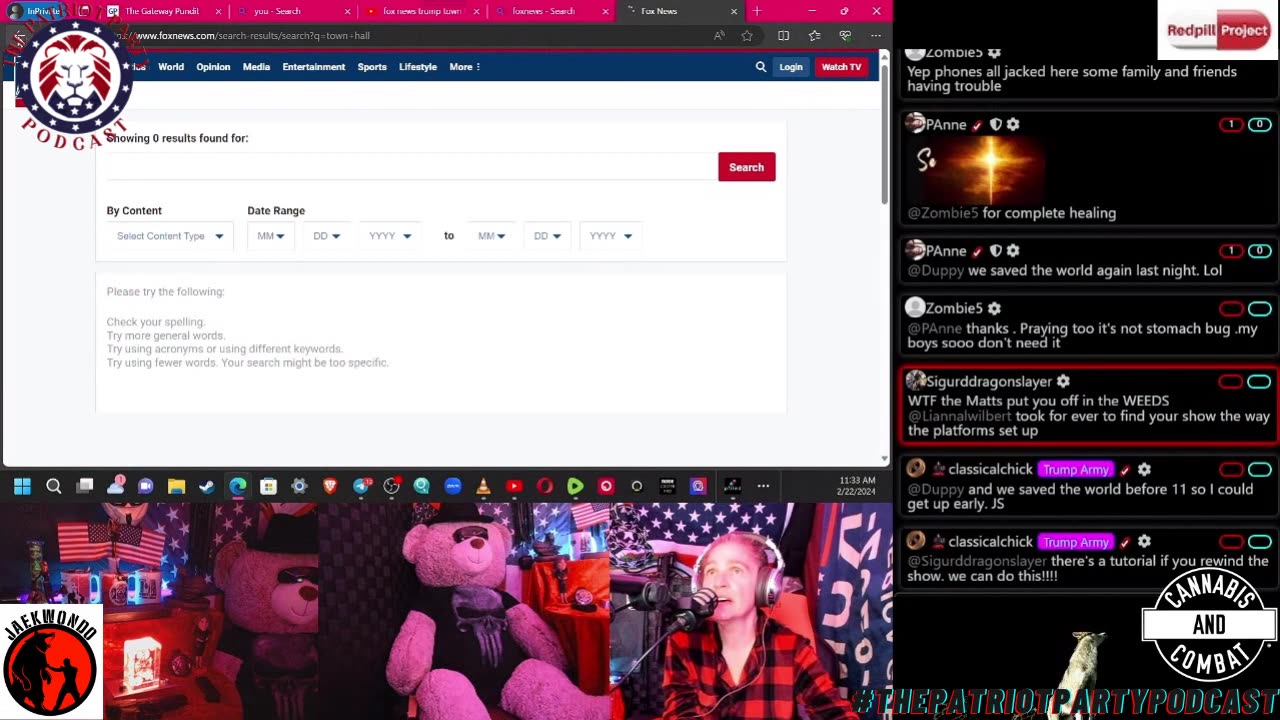Screen dimensions: 1280x720
Task: Toggle red pill on classicalchick's tutorial message
Action: coord(1230,542)
